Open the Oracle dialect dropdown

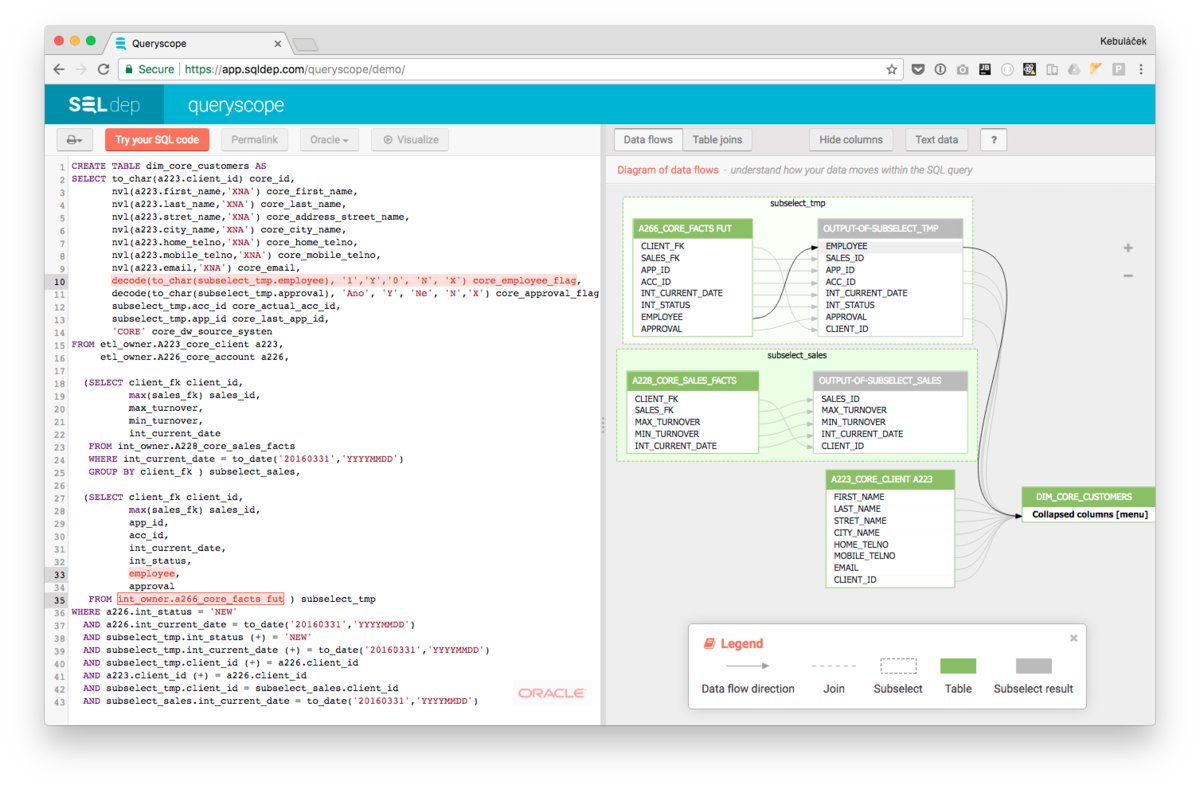click(x=330, y=139)
